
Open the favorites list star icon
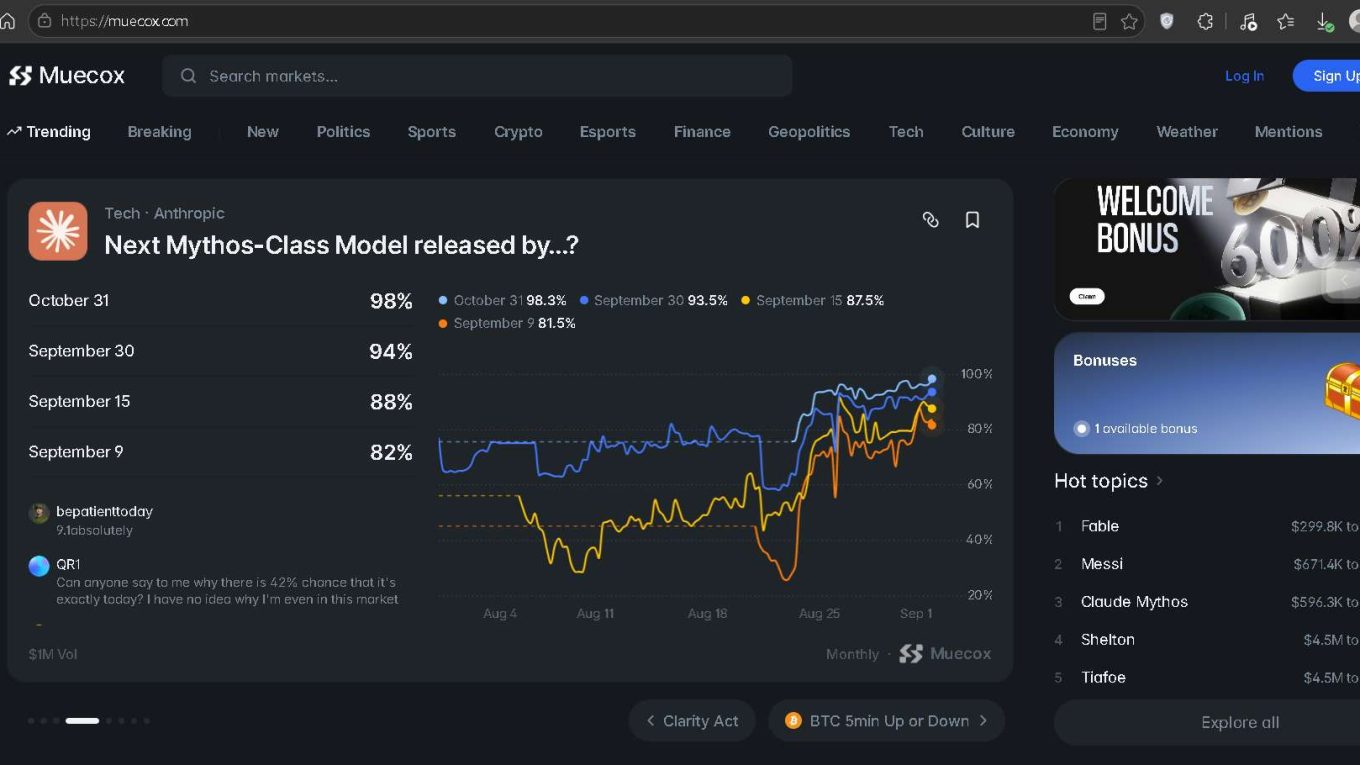pyautogui.click(x=1286, y=21)
